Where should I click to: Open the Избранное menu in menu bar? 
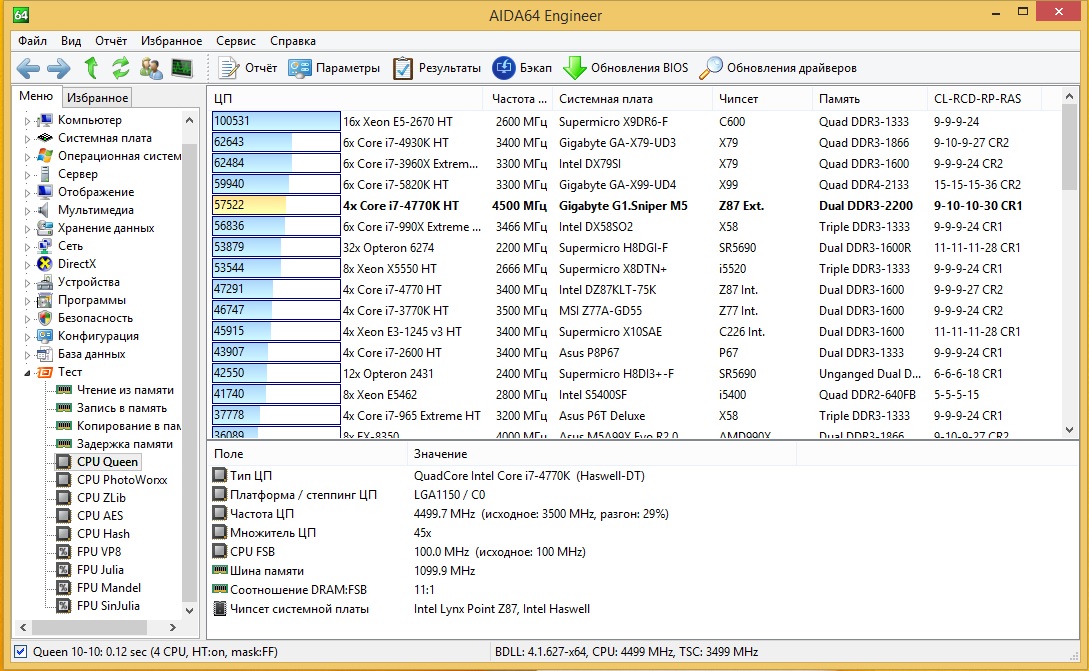[x=172, y=41]
